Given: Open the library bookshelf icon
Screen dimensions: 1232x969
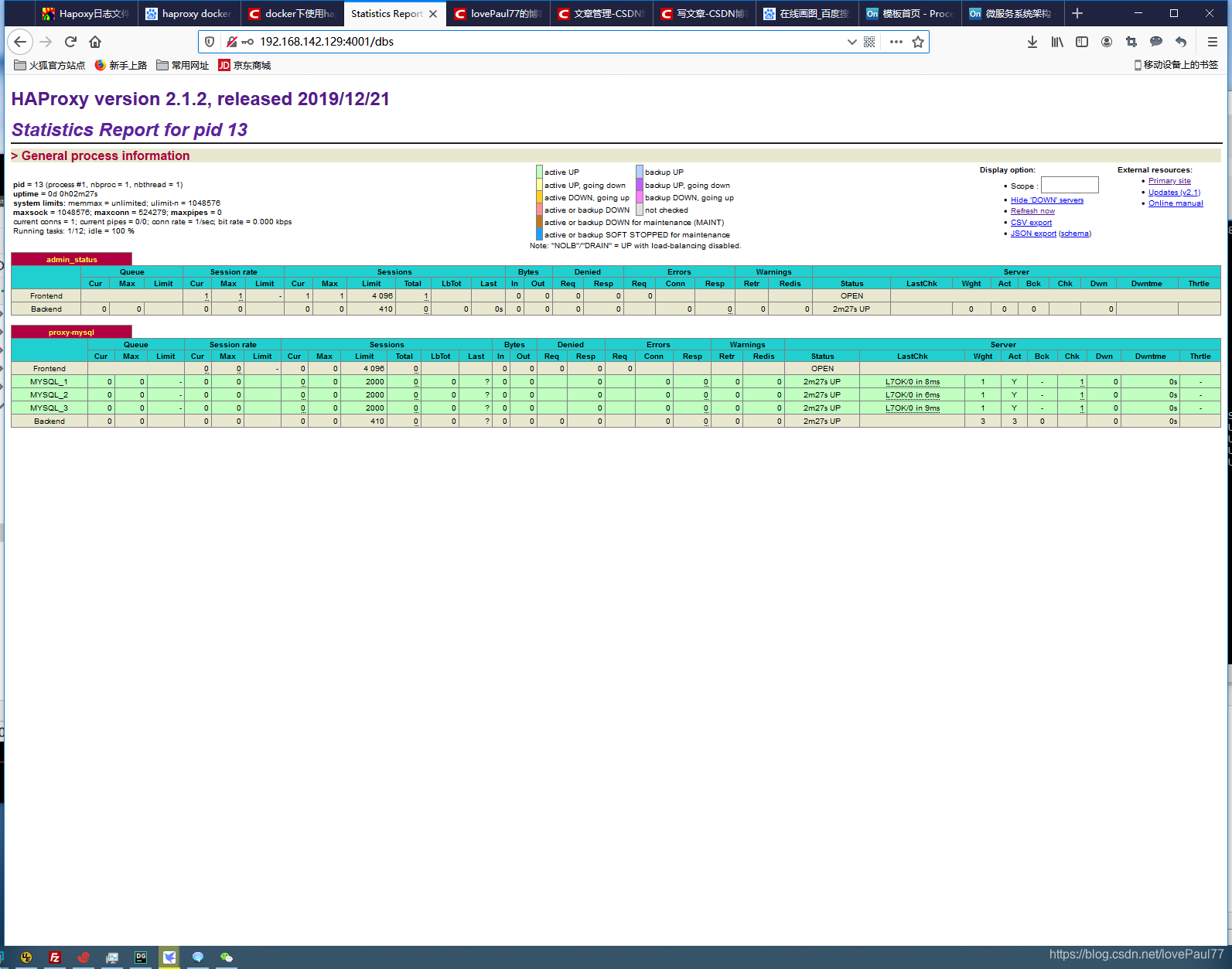Looking at the screenshot, I should (1057, 42).
